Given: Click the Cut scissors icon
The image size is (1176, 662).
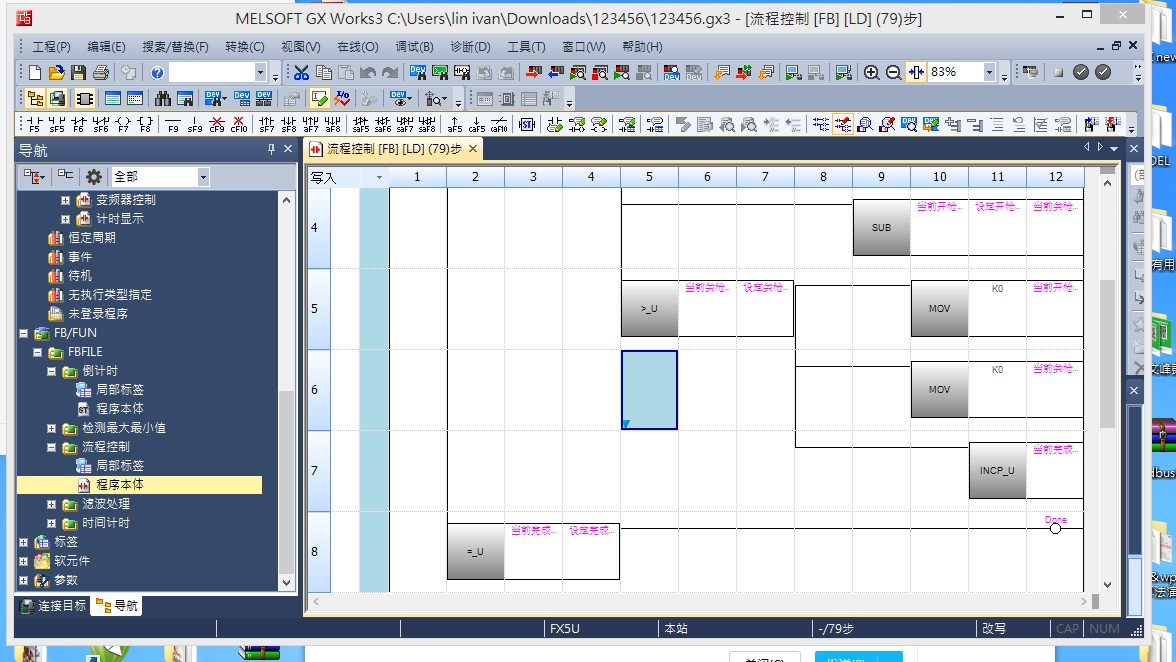Looking at the screenshot, I should tap(301, 72).
